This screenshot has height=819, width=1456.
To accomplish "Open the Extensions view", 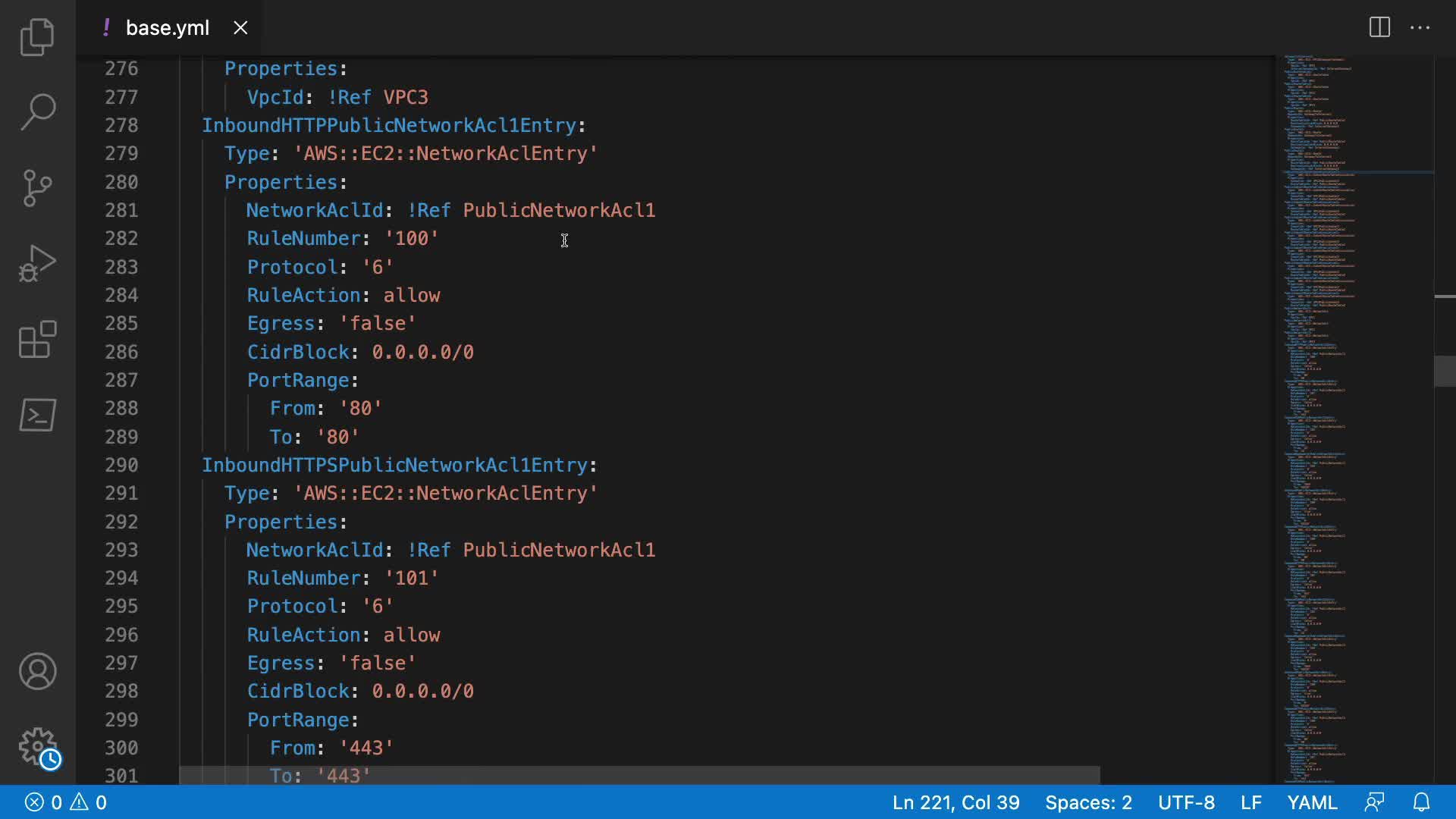I will [x=37, y=339].
